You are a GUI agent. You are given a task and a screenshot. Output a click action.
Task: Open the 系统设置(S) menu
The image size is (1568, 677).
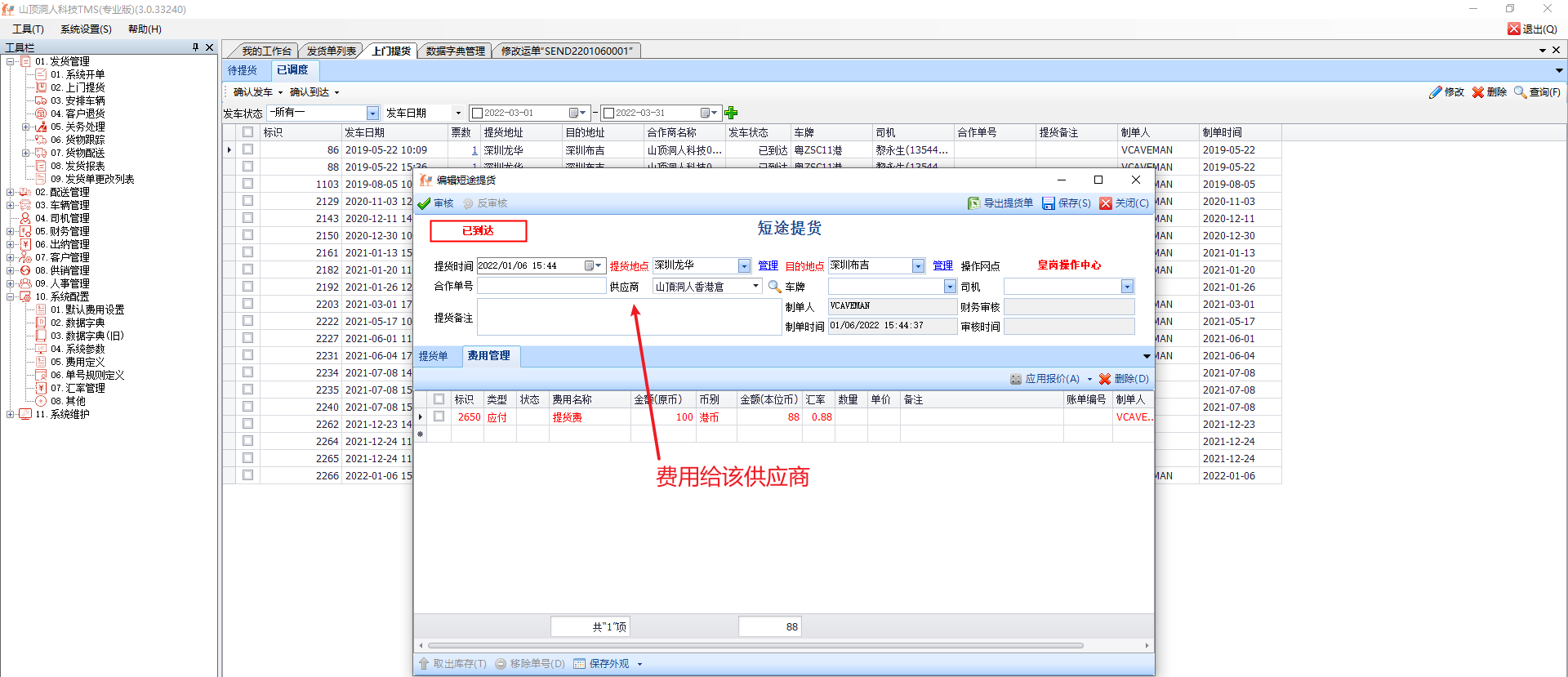(86, 29)
